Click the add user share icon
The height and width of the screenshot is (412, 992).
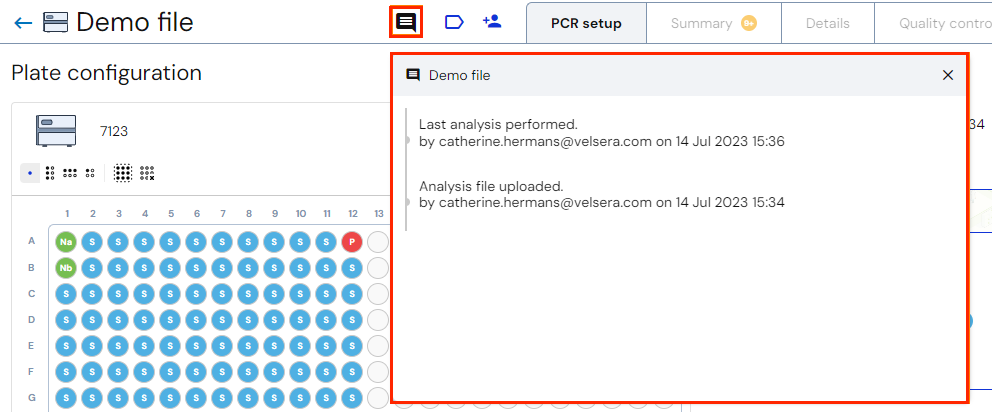492,22
